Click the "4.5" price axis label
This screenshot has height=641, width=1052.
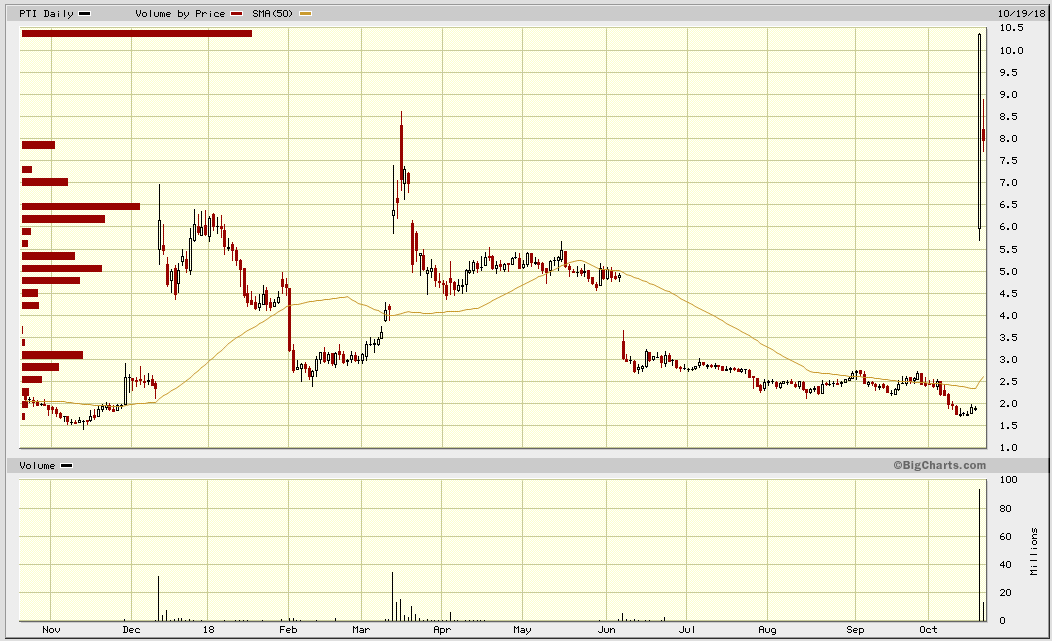pyautogui.click(x=1008, y=293)
